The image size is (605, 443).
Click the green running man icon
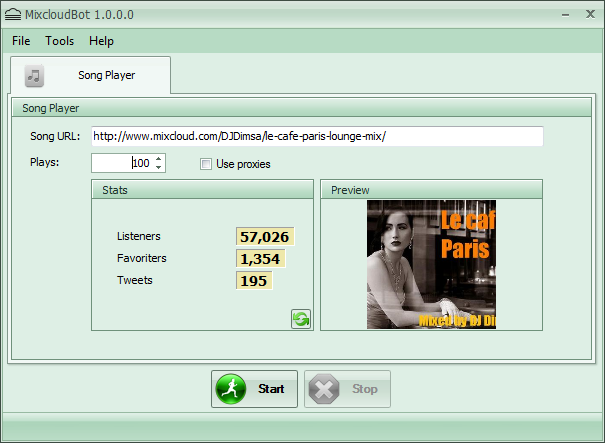[231, 389]
